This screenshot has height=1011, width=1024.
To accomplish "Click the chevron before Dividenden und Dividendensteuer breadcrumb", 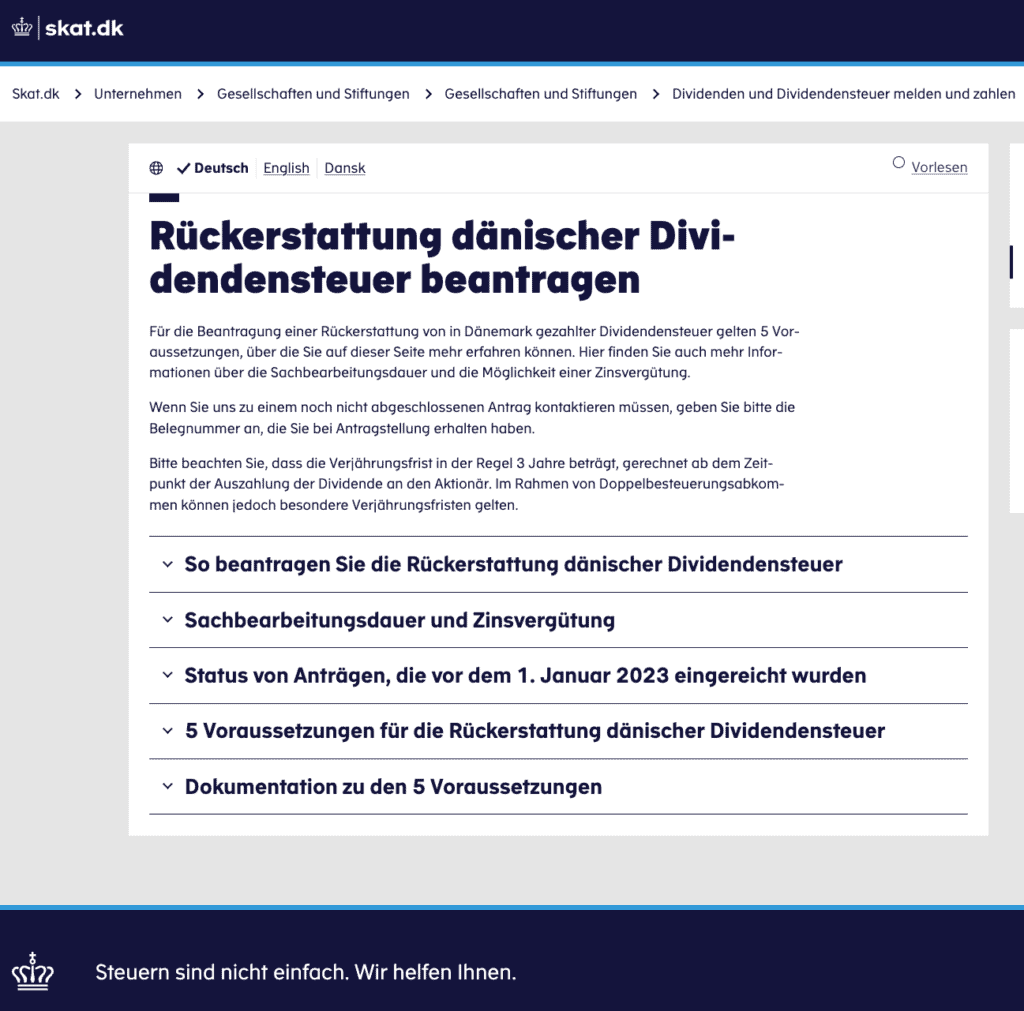I will click(656, 94).
